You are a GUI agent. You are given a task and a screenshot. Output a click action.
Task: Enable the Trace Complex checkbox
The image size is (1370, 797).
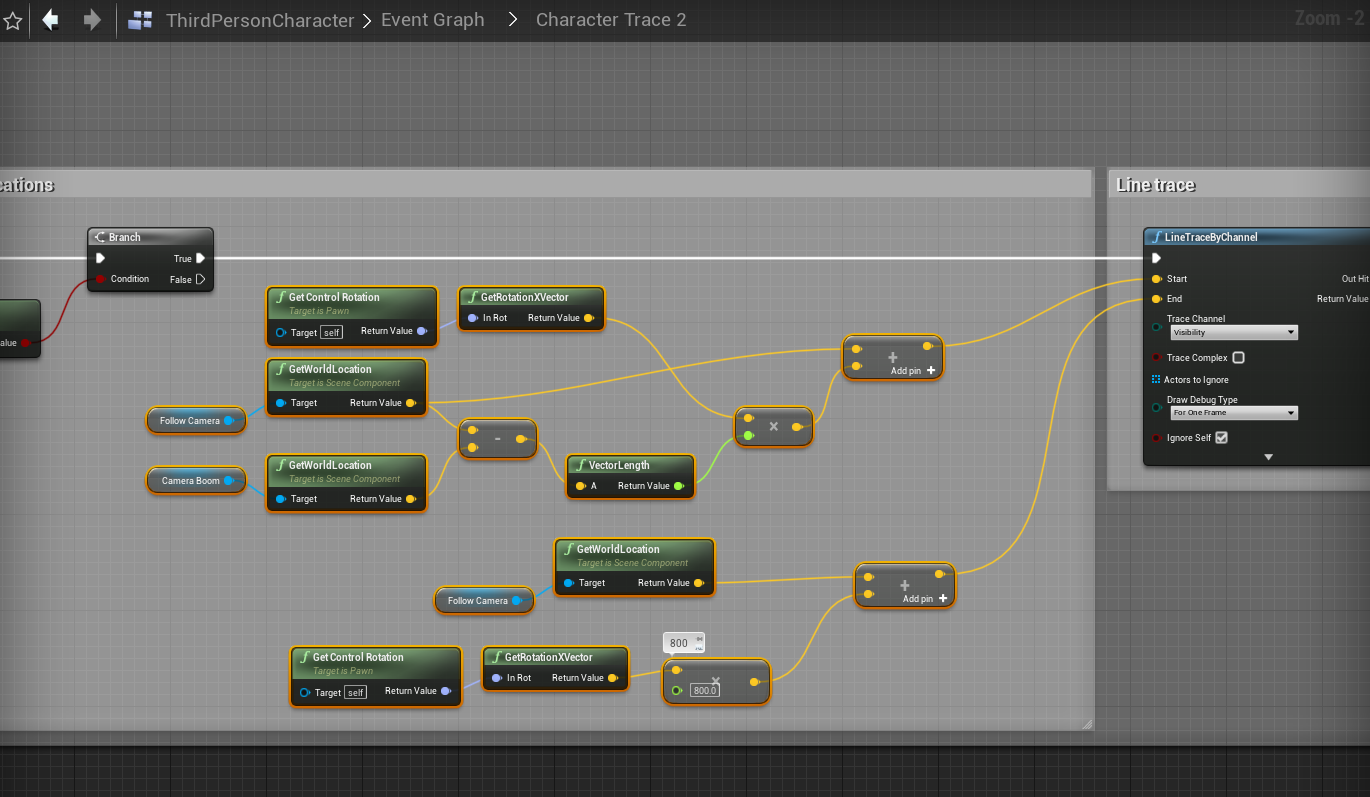click(x=1238, y=358)
